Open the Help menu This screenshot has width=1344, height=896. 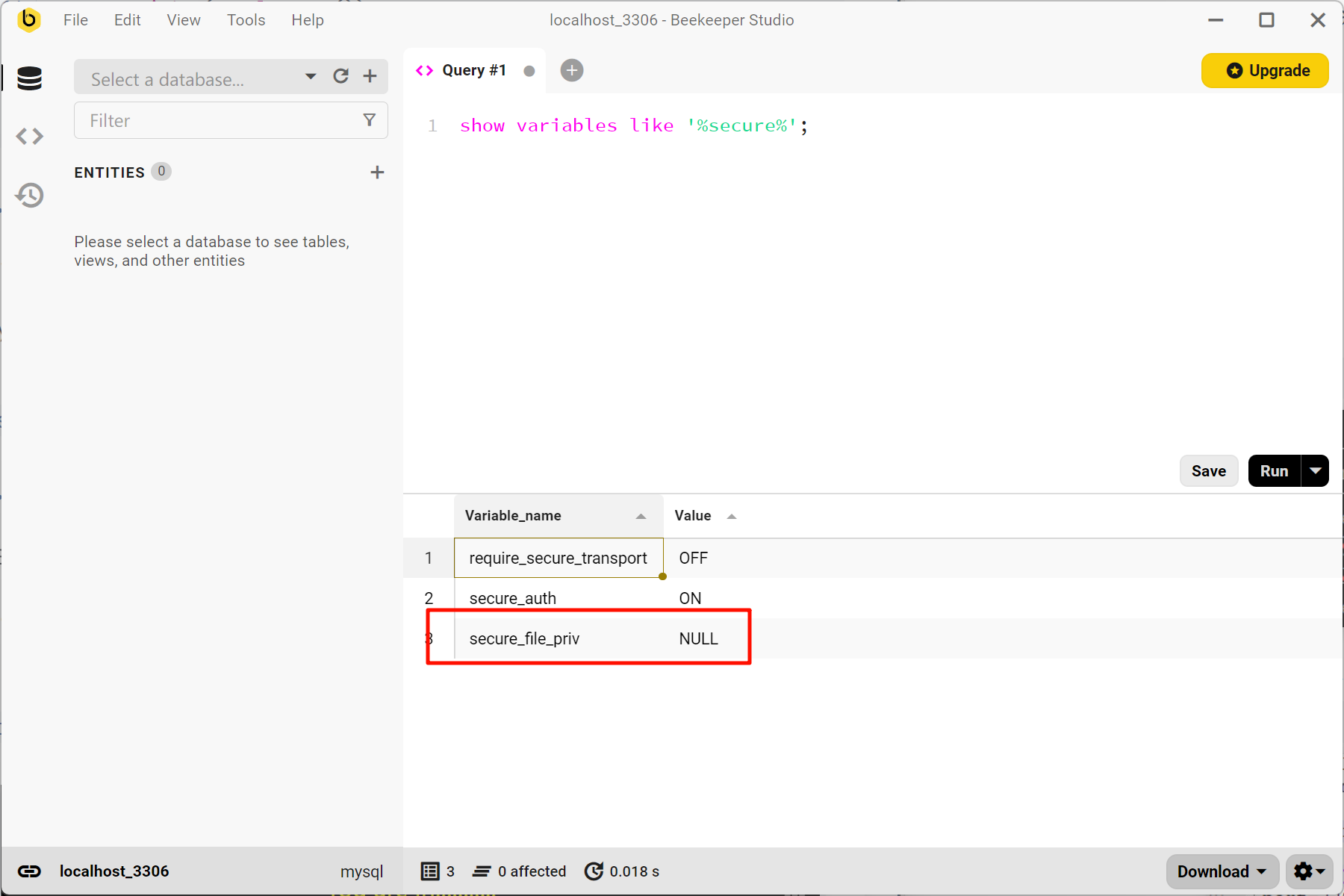(308, 20)
